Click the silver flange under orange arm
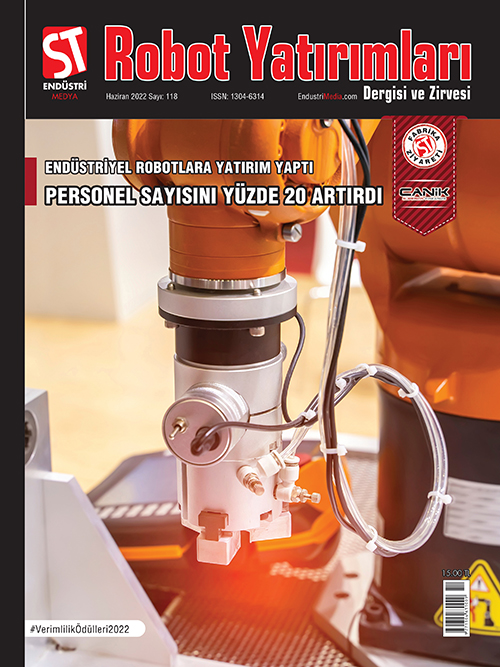This screenshot has width=500, height=667. click(227, 298)
